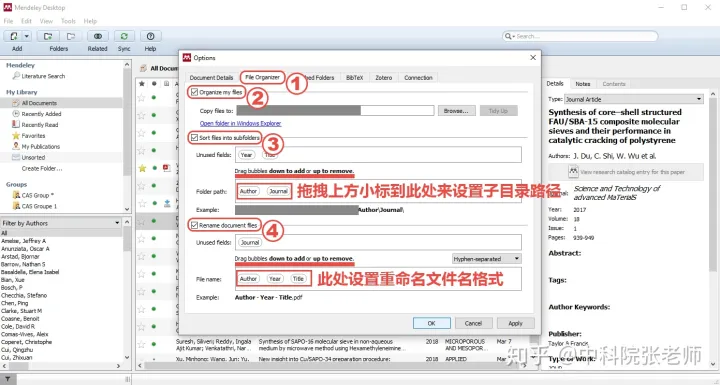Open the Help menu
This screenshot has height=385, width=720.
[x=90, y=21]
